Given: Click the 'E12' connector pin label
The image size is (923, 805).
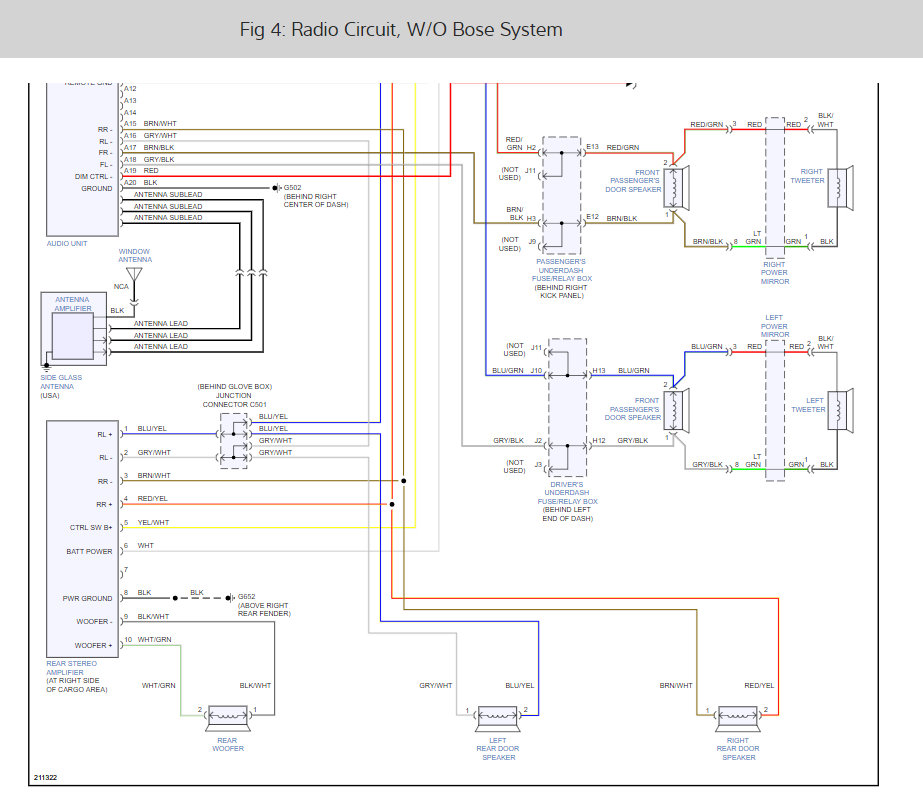Looking at the screenshot, I should coord(592,217).
